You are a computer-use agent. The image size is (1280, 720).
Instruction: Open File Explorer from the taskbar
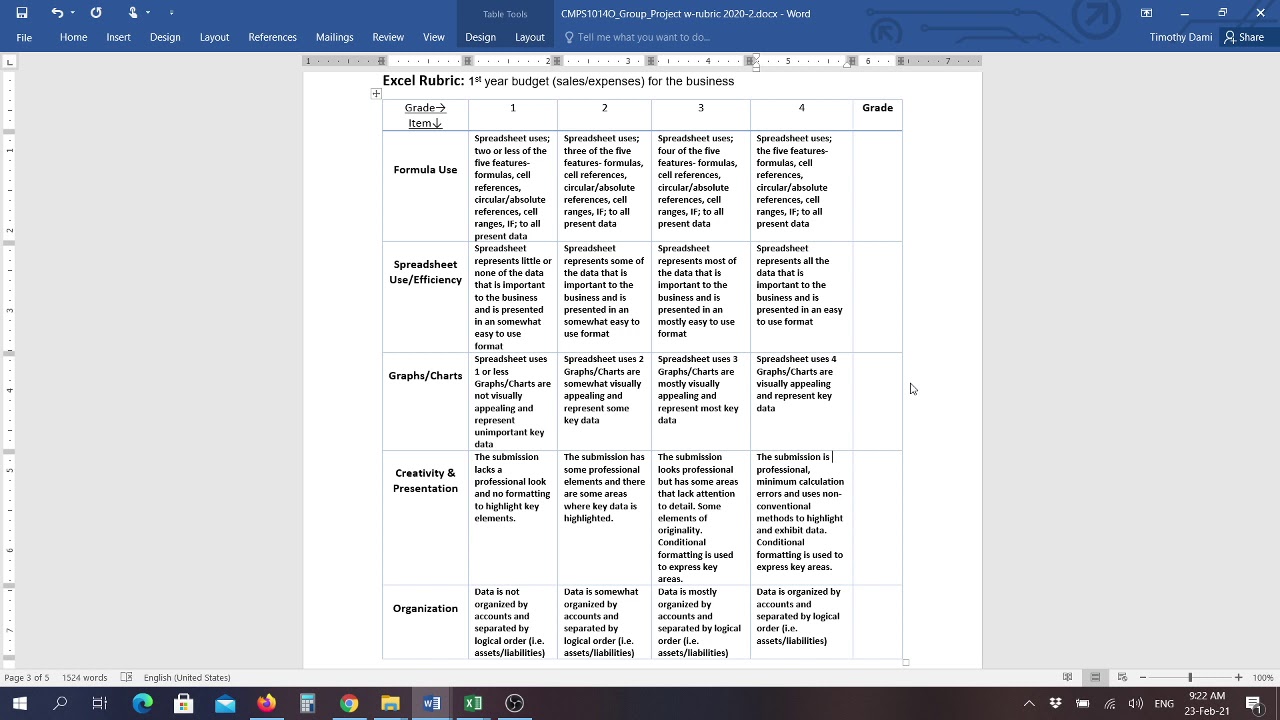tap(390, 703)
